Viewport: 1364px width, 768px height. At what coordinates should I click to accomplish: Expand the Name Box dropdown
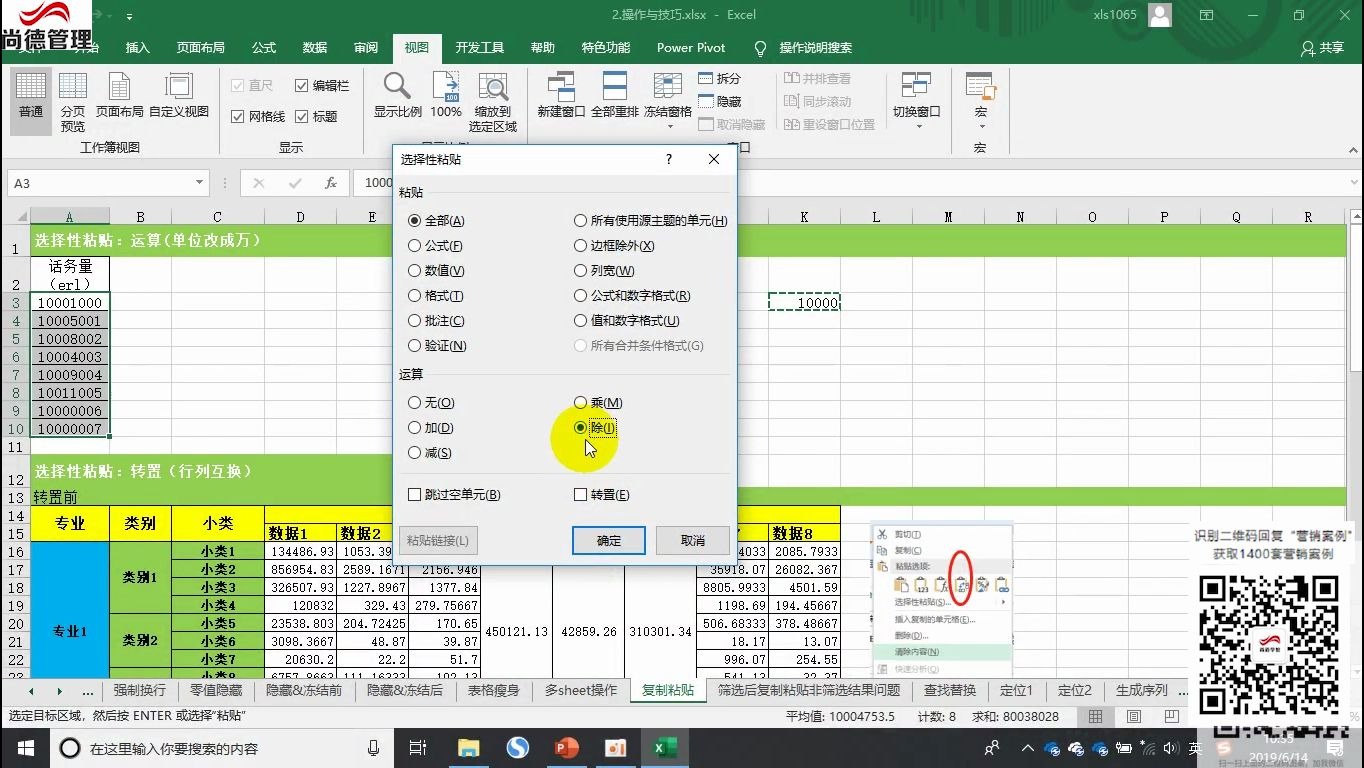(200, 183)
